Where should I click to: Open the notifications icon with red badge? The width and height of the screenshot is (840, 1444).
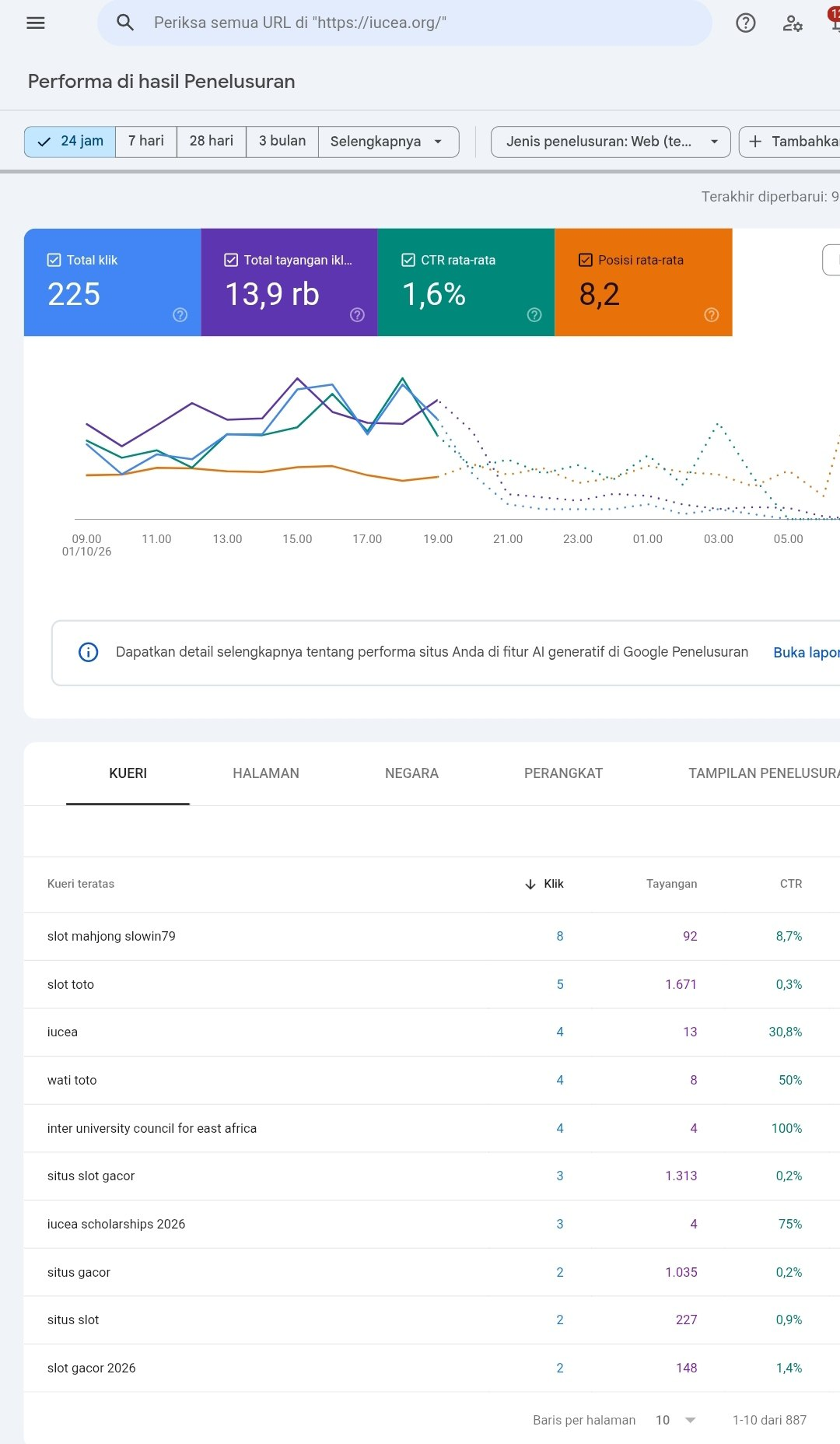(x=834, y=19)
